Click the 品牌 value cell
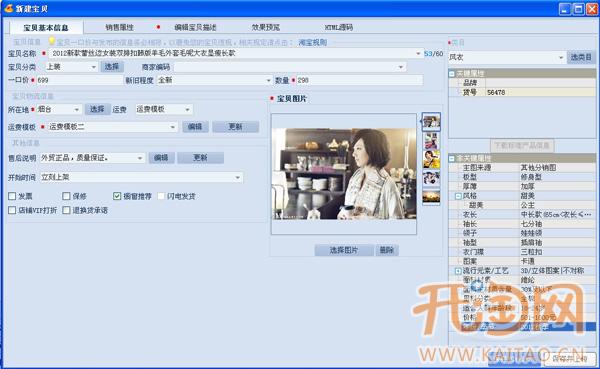The width and height of the screenshot is (600, 369). [541, 83]
